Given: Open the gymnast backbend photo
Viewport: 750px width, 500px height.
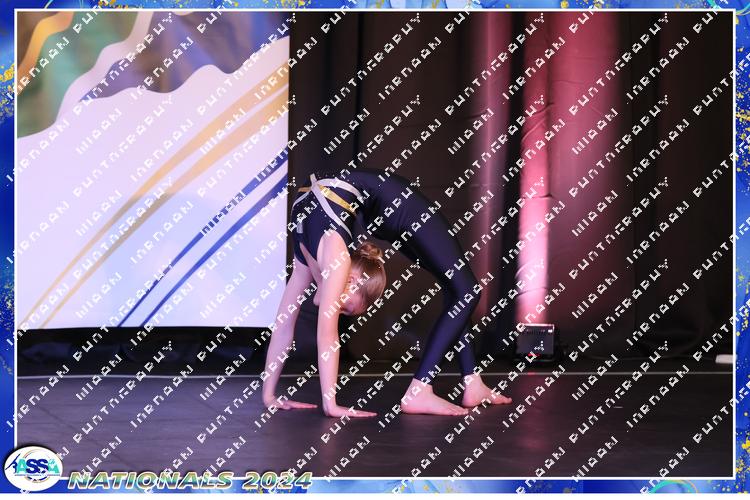Looking at the screenshot, I should click(375, 244).
